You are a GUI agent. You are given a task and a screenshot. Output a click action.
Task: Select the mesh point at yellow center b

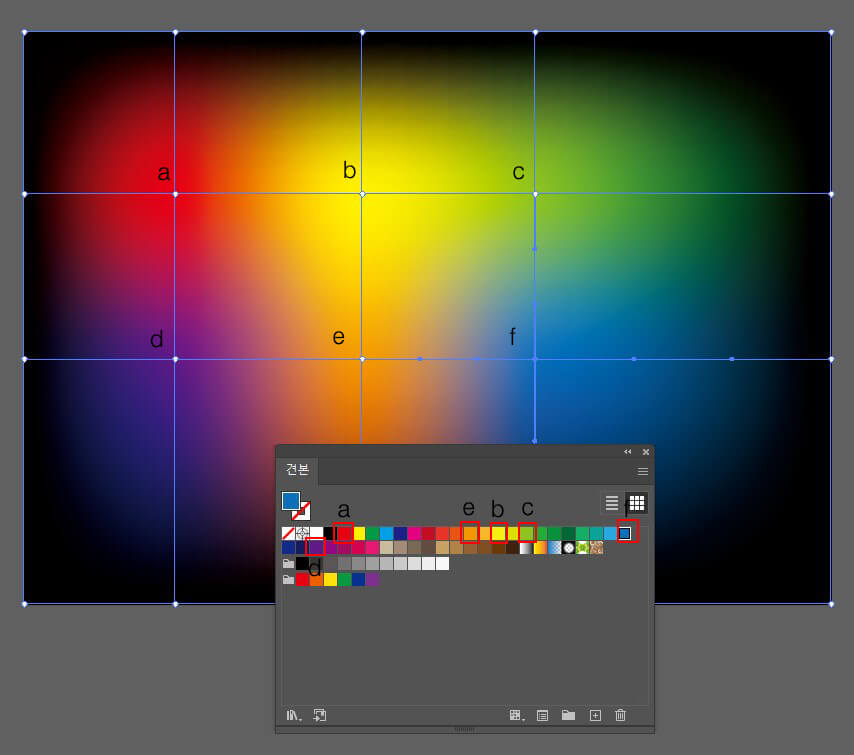coord(363,194)
